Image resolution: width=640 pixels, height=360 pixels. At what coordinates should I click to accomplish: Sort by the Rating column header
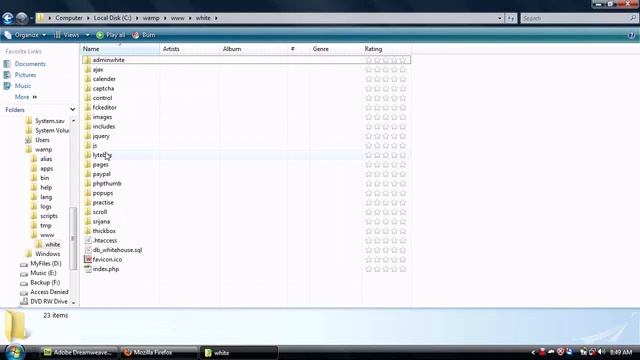(x=387, y=49)
